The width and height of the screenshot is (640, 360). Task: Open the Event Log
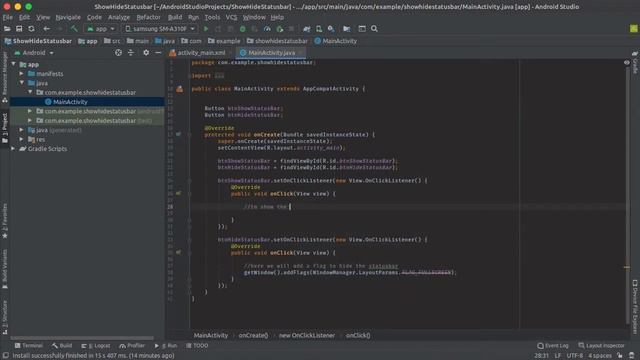pyautogui.click(x=553, y=345)
